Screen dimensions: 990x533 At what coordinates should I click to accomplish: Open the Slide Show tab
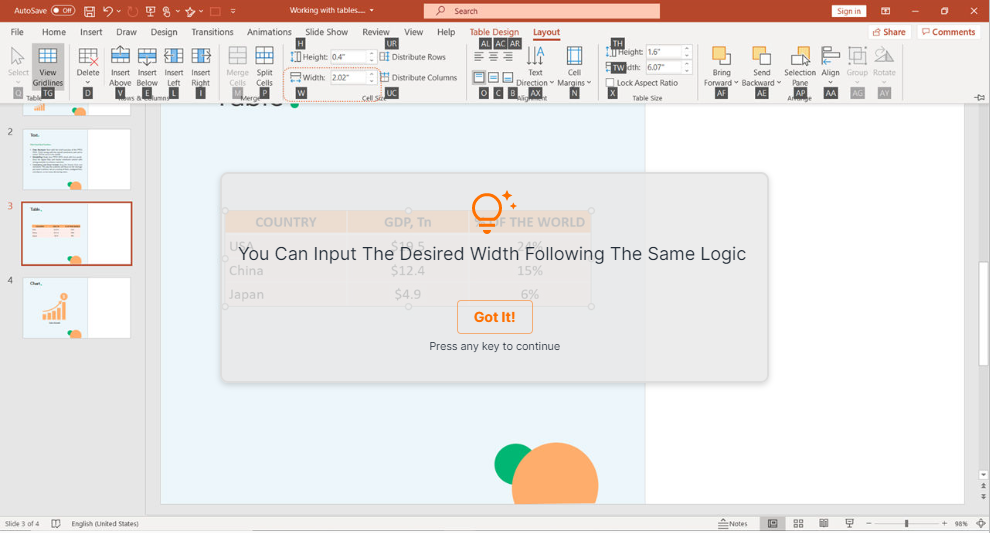[326, 32]
